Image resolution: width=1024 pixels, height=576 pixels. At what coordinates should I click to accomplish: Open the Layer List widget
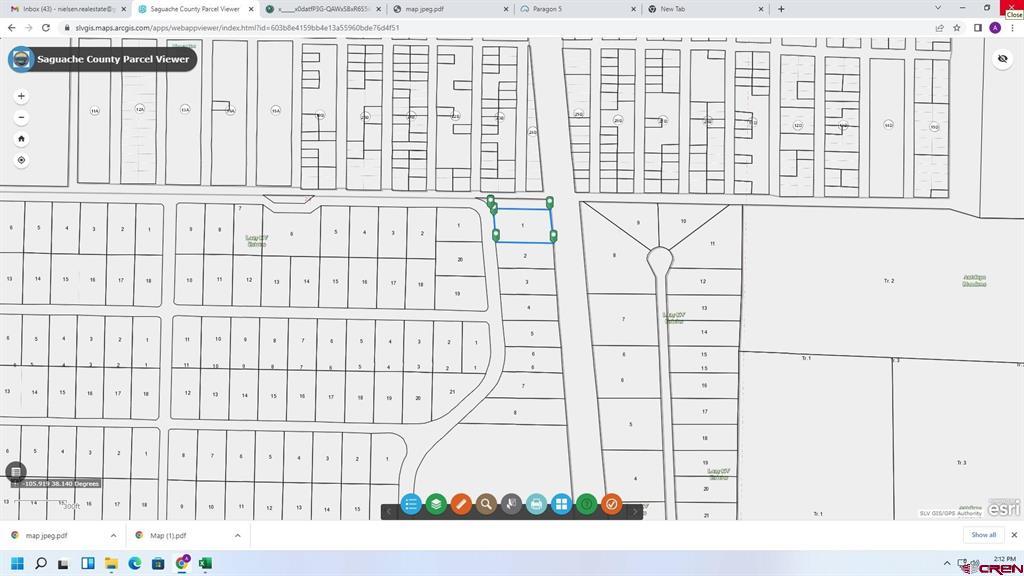point(436,505)
